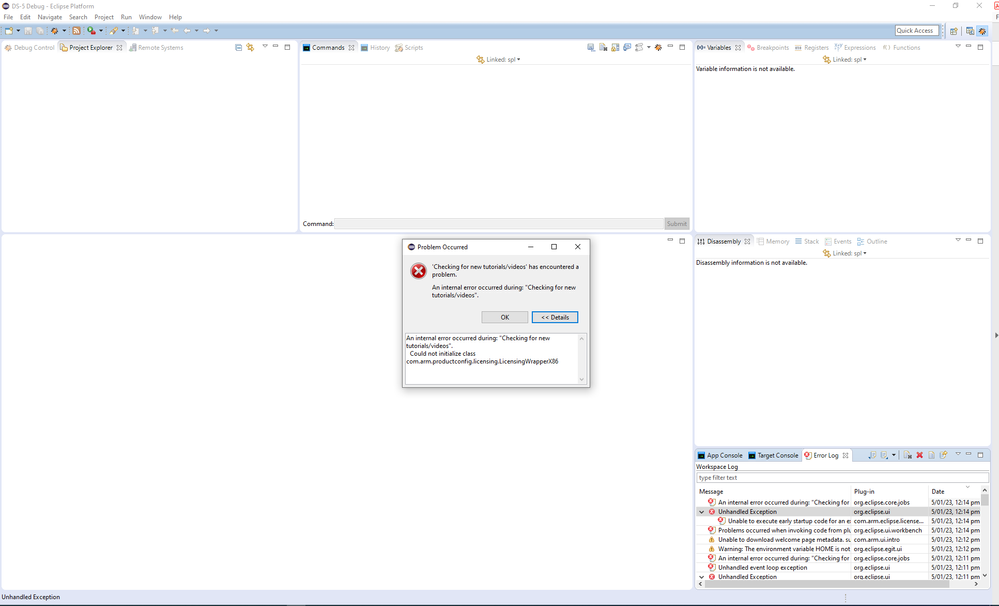999x606 pixels.
Task: Click the Error Log vertical scrollbar thumb
Action: tap(984, 499)
